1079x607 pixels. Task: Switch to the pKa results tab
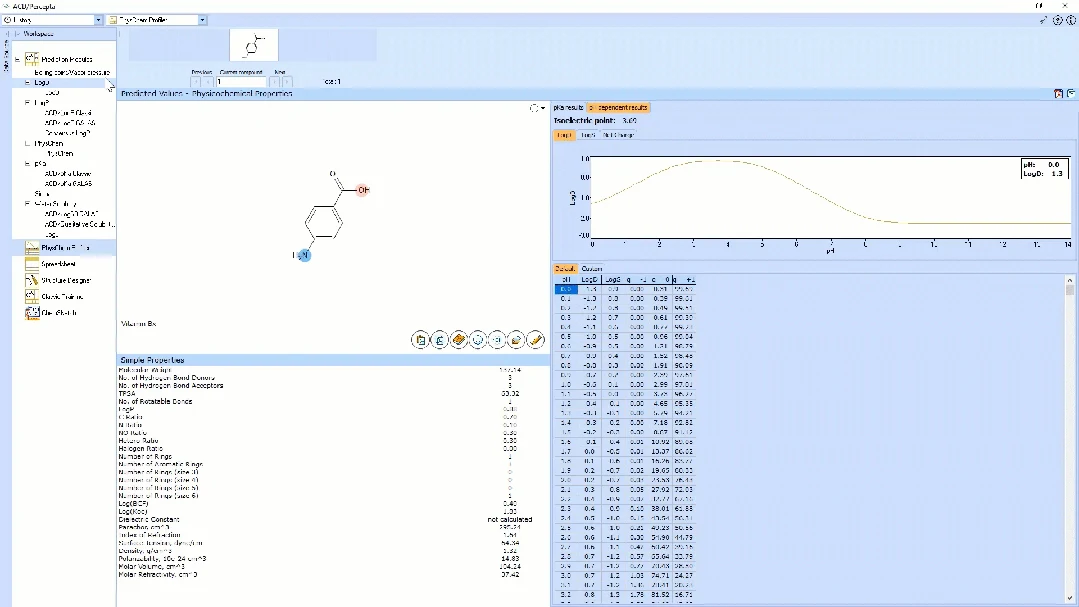568,107
